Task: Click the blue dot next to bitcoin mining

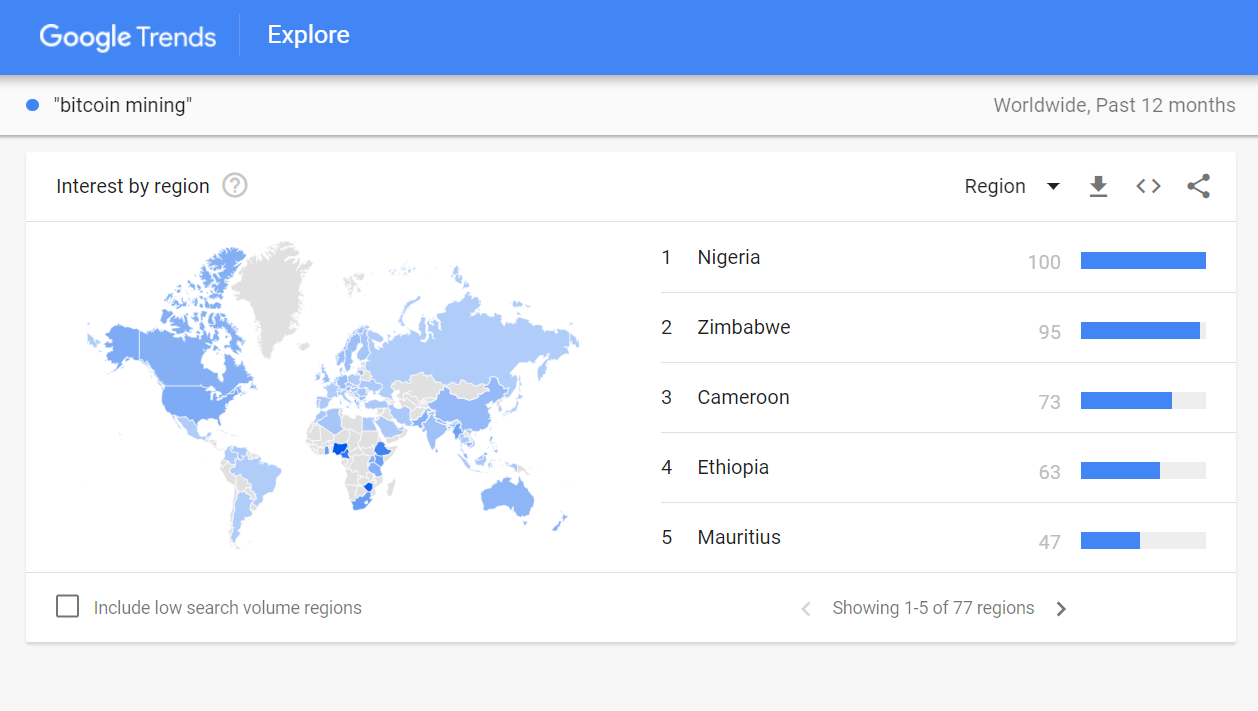Action: pos(31,104)
